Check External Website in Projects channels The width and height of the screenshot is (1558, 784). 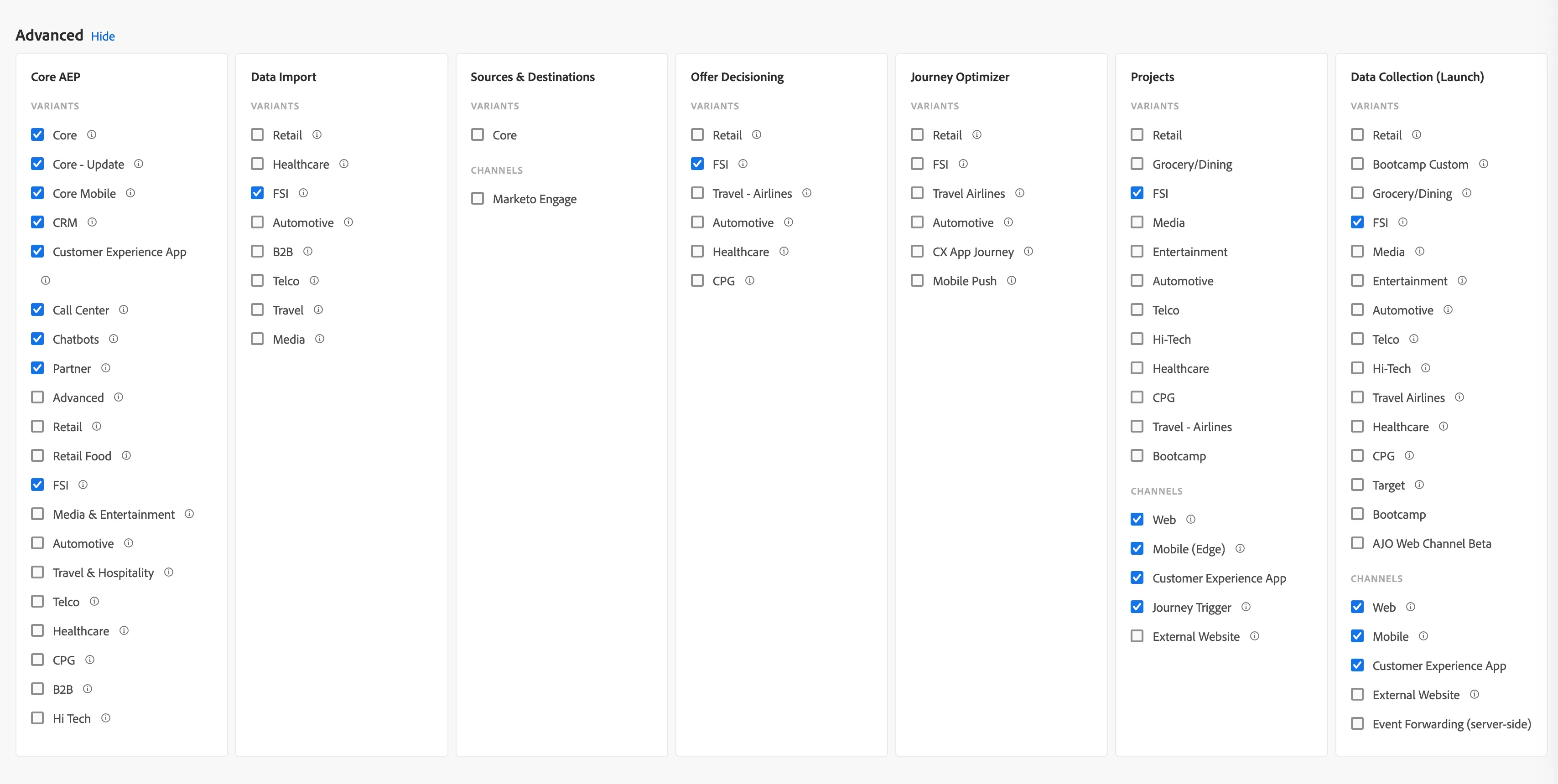coord(1137,636)
